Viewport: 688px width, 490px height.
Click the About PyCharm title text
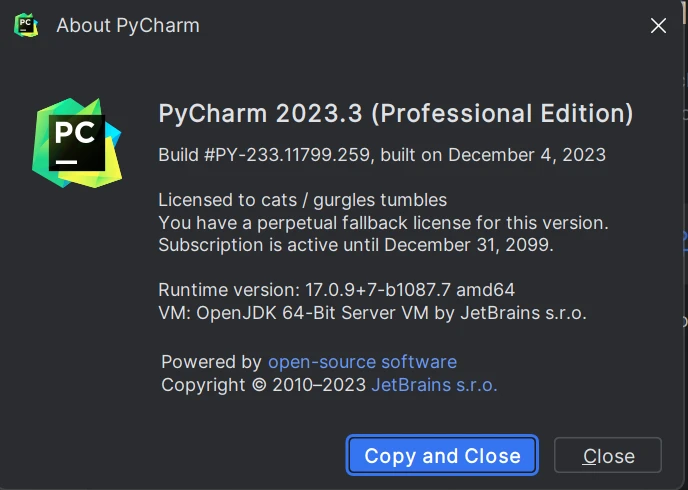128,25
